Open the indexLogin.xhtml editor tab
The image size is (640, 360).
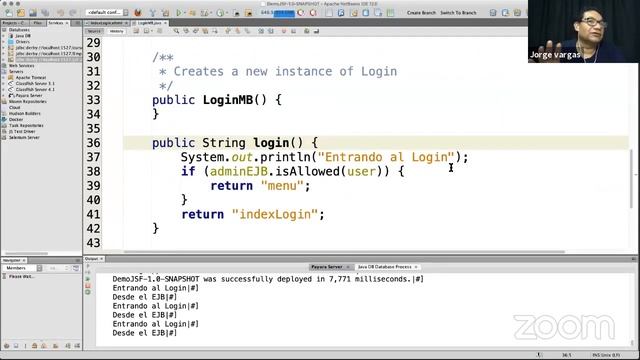(106, 23)
